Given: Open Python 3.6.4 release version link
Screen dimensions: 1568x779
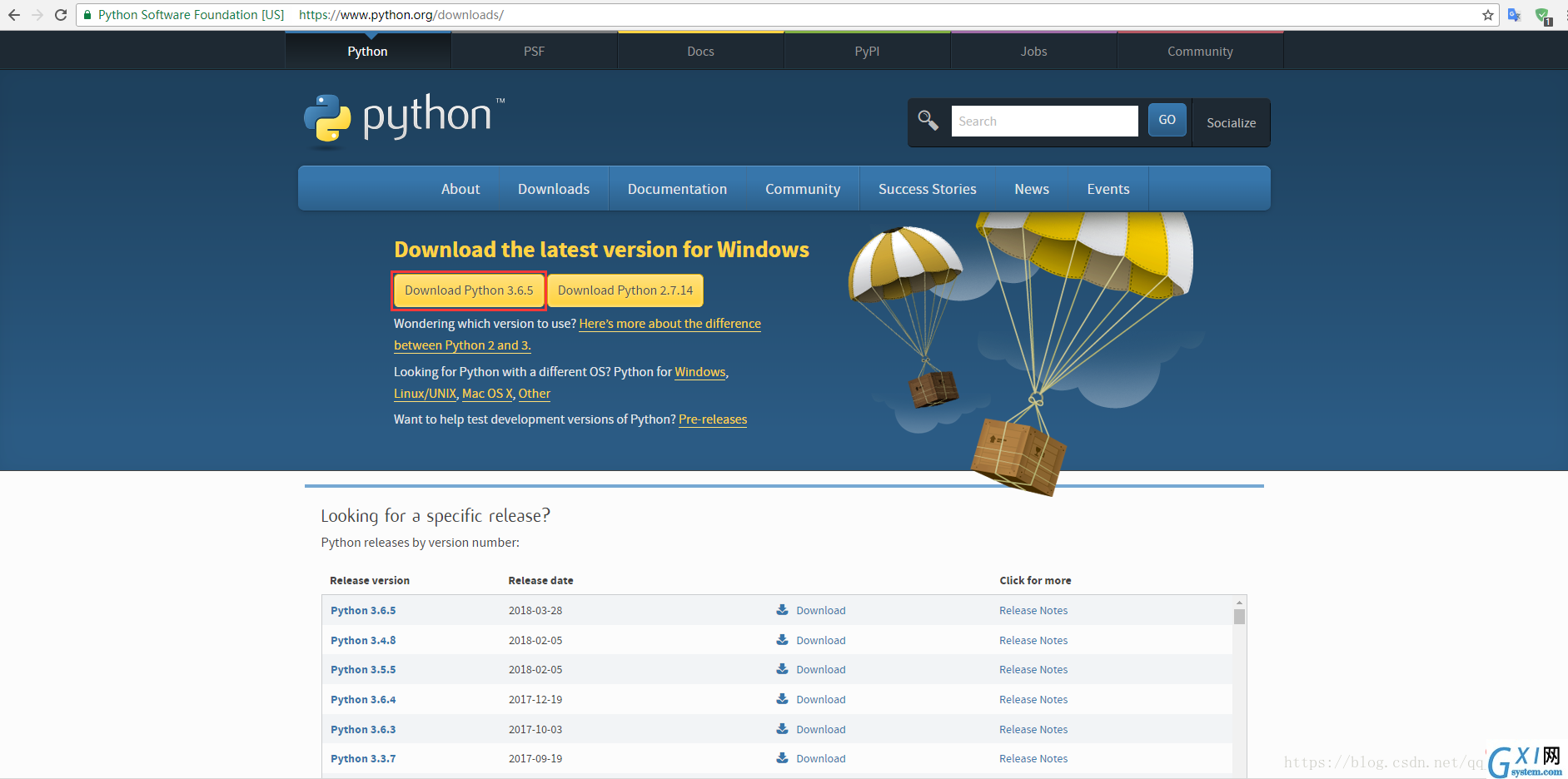Looking at the screenshot, I should (363, 699).
